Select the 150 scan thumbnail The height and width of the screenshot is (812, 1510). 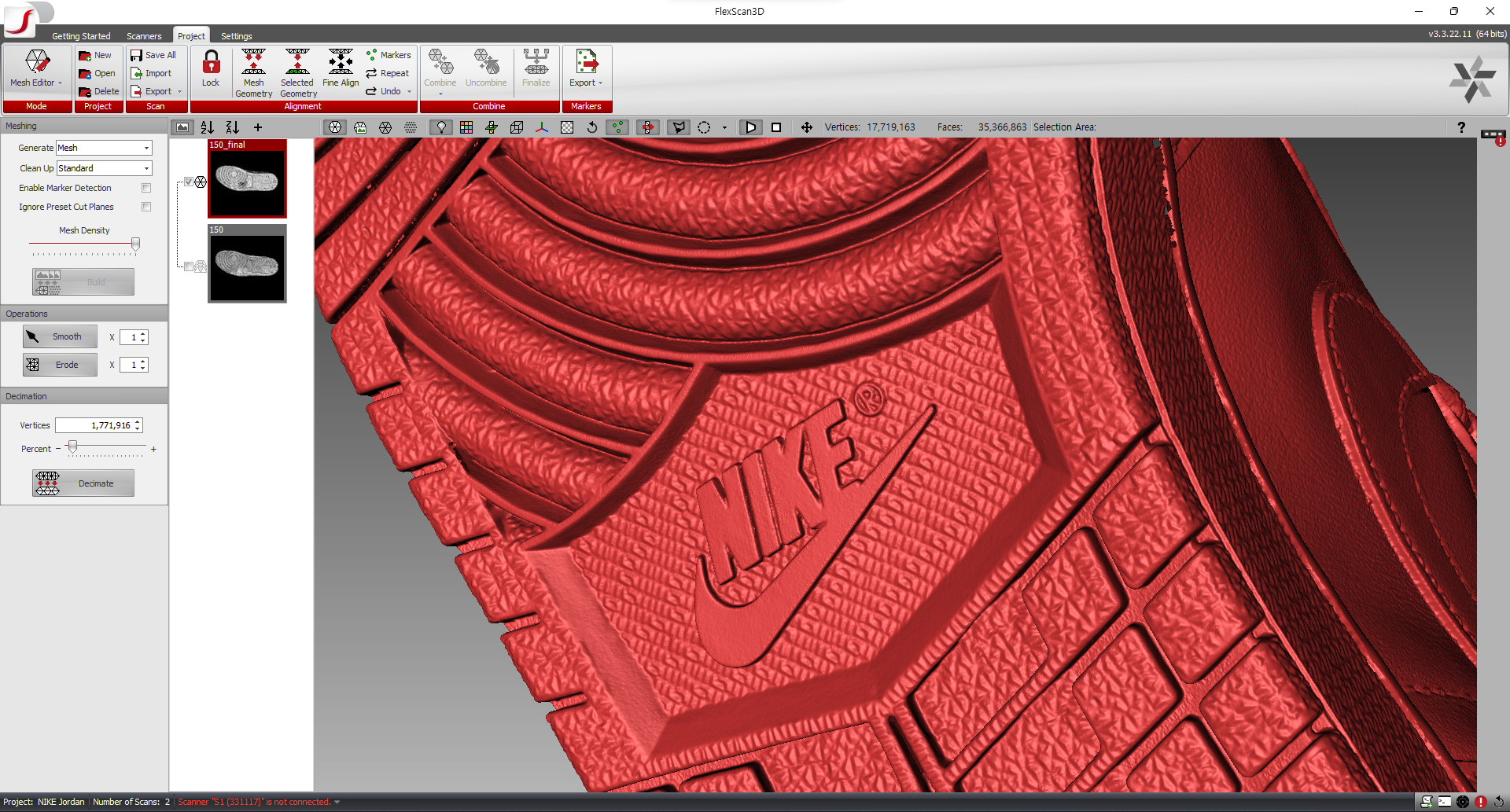tap(247, 263)
